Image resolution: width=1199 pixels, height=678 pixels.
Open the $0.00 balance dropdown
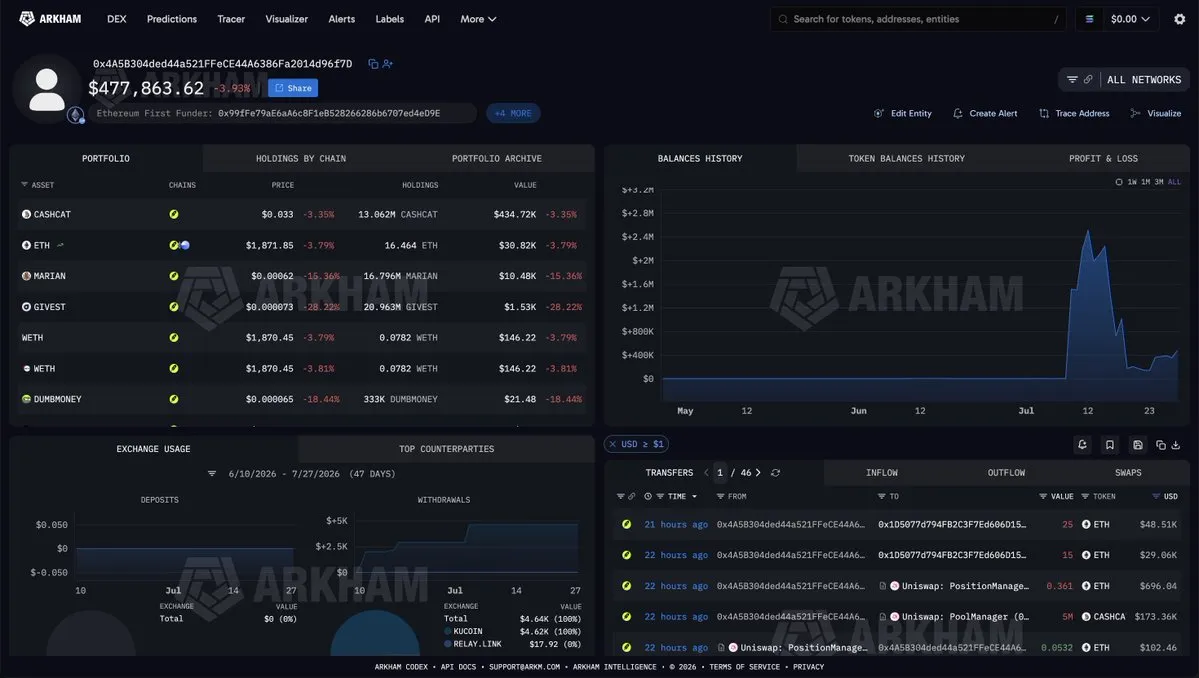(x=1130, y=19)
